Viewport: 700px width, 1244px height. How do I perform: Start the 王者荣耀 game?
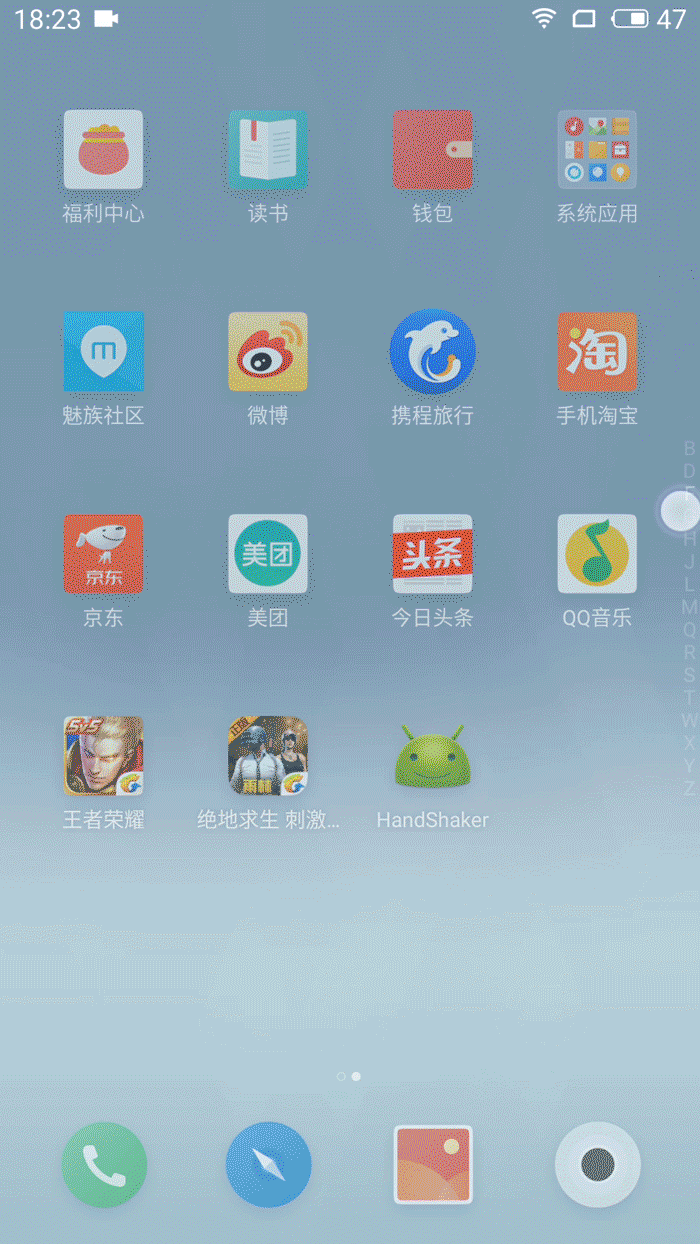[x=103, y=756]
